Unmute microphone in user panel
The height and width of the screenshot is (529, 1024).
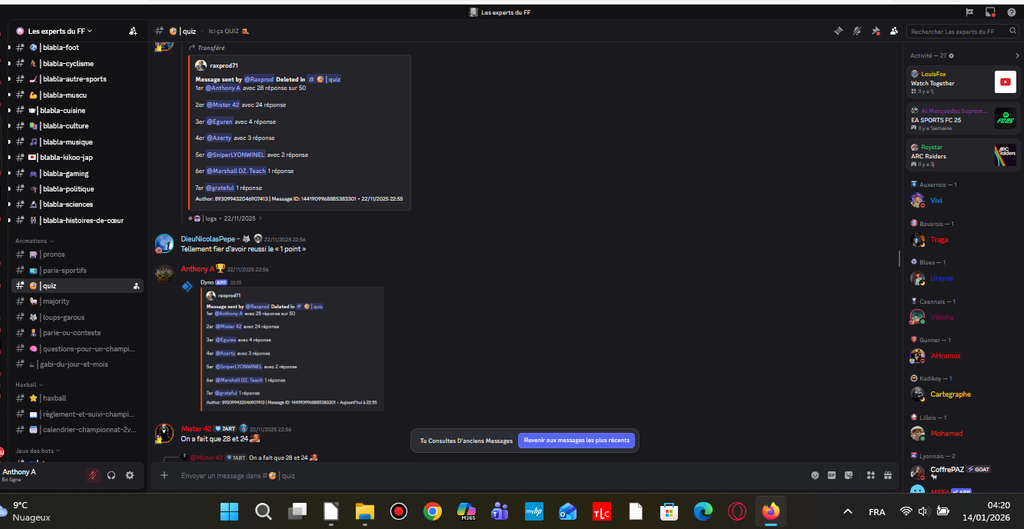coord(93,475)
